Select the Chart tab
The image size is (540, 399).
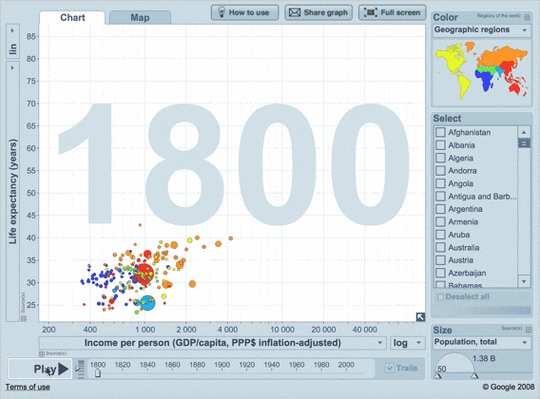click(72, 18)
